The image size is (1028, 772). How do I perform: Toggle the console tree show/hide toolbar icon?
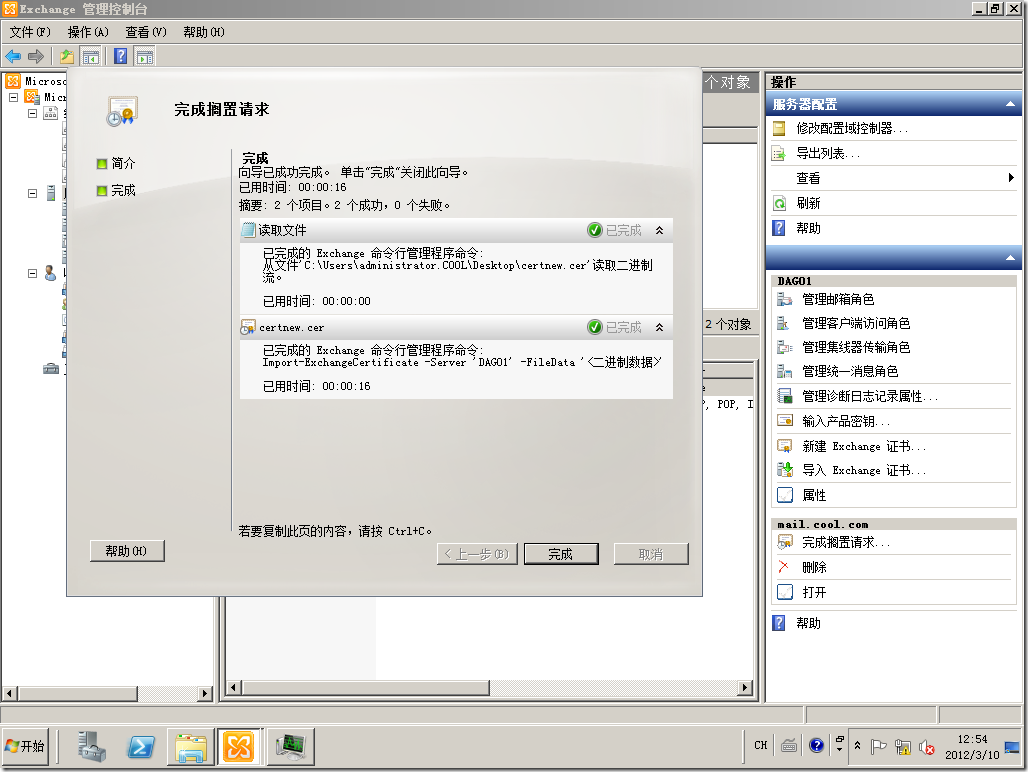pyautogui.click(x=88, y=56)
